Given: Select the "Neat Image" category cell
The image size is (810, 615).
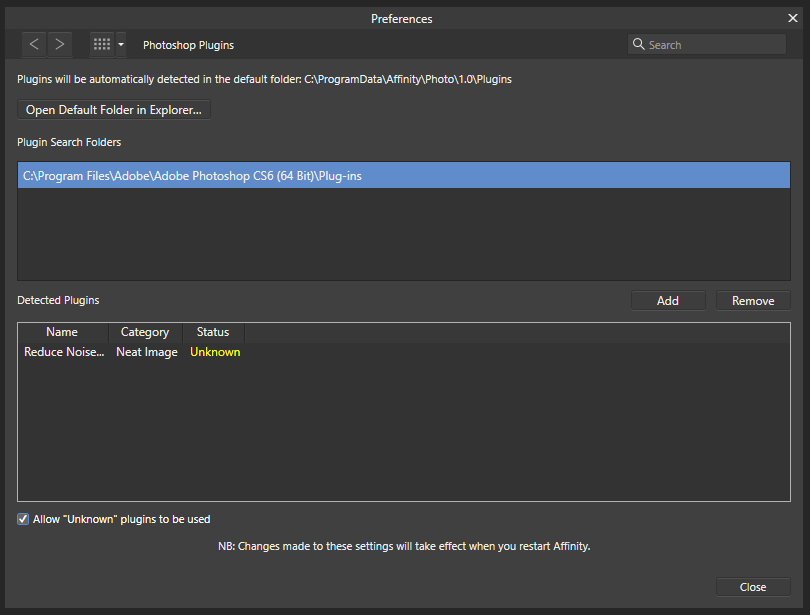Looking at the screenshot, I should pyautogui.click(x=146, y=352).
